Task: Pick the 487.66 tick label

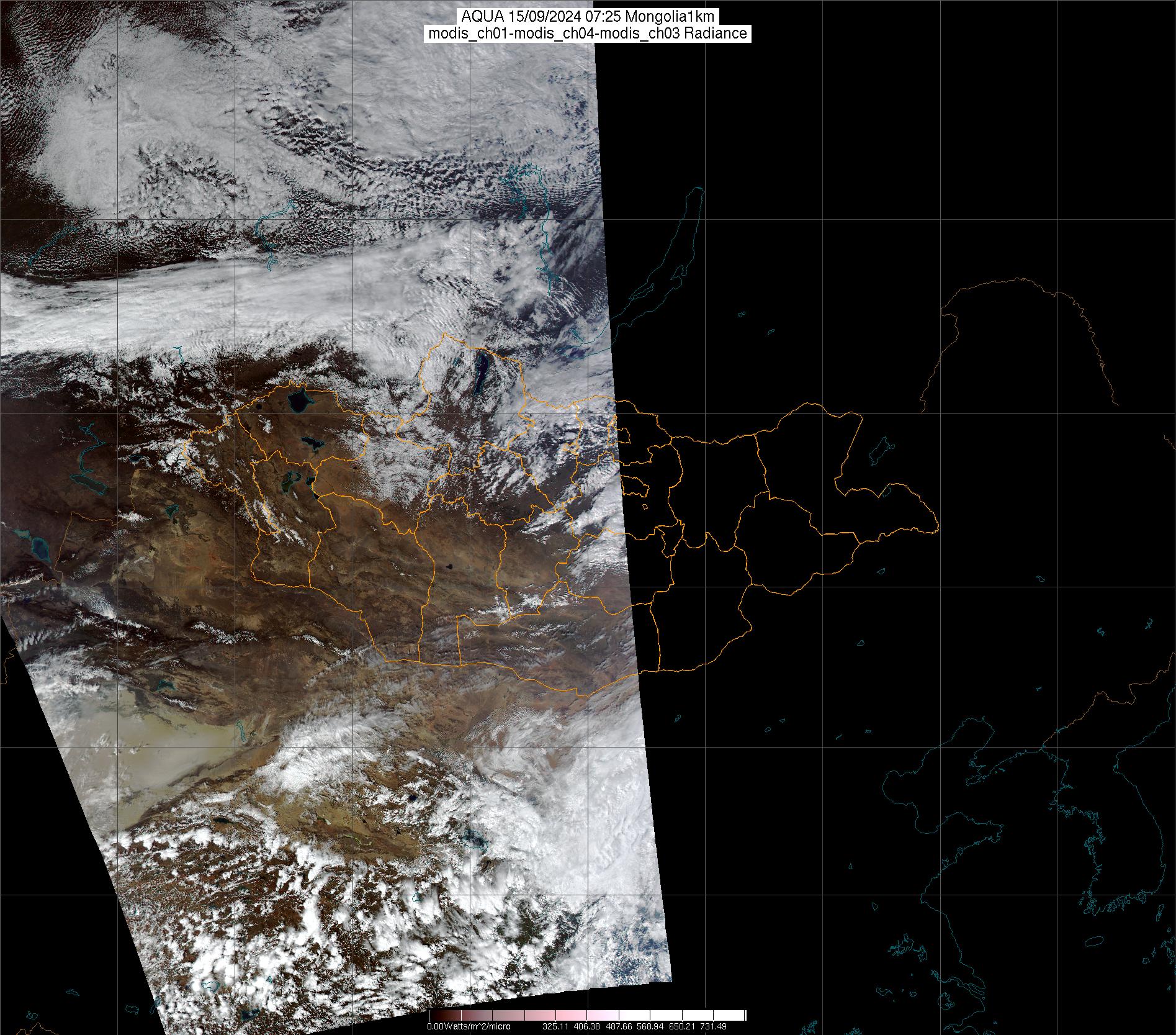Action: (618, 1026)
